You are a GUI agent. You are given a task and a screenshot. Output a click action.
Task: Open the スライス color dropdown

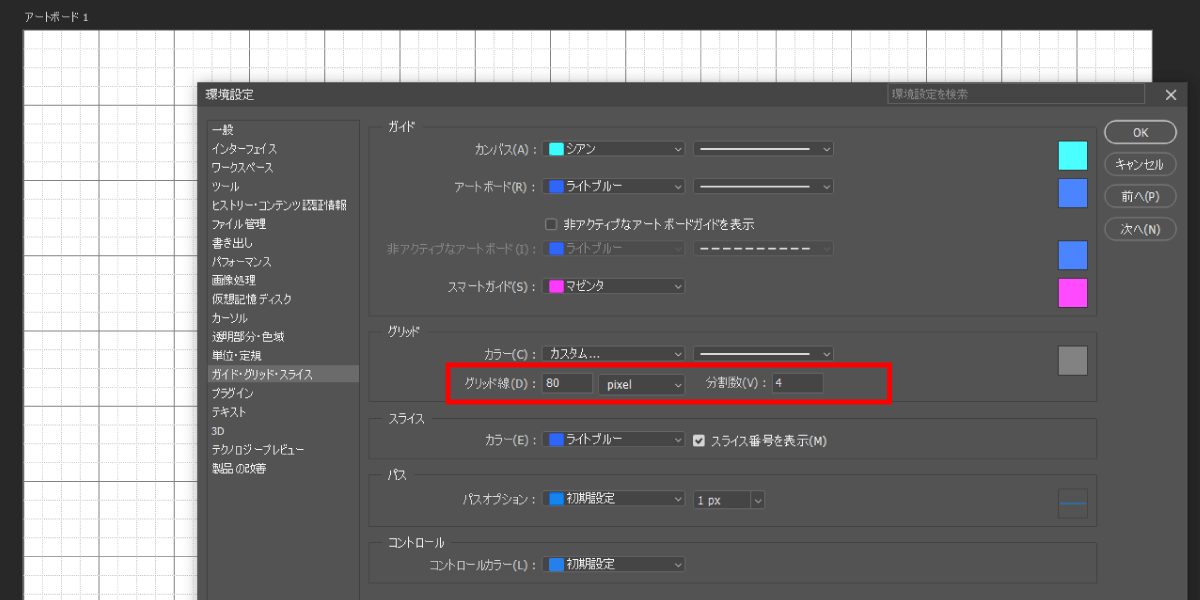pos(614,439)
